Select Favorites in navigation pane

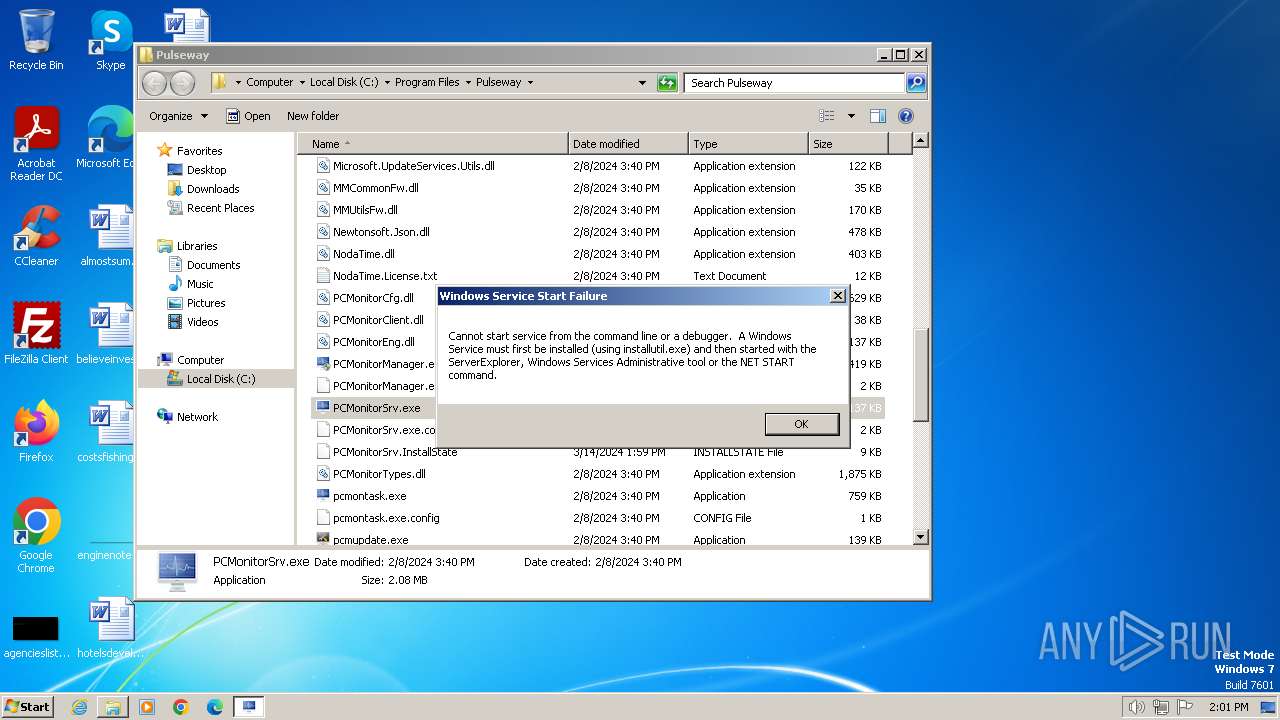pos(199,151)
